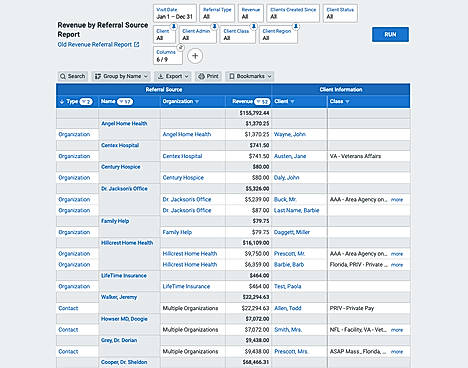This screenshot has width=468, height=368.
Task: Open the Bookmarks dropdown
Action: tap(250, 76)
